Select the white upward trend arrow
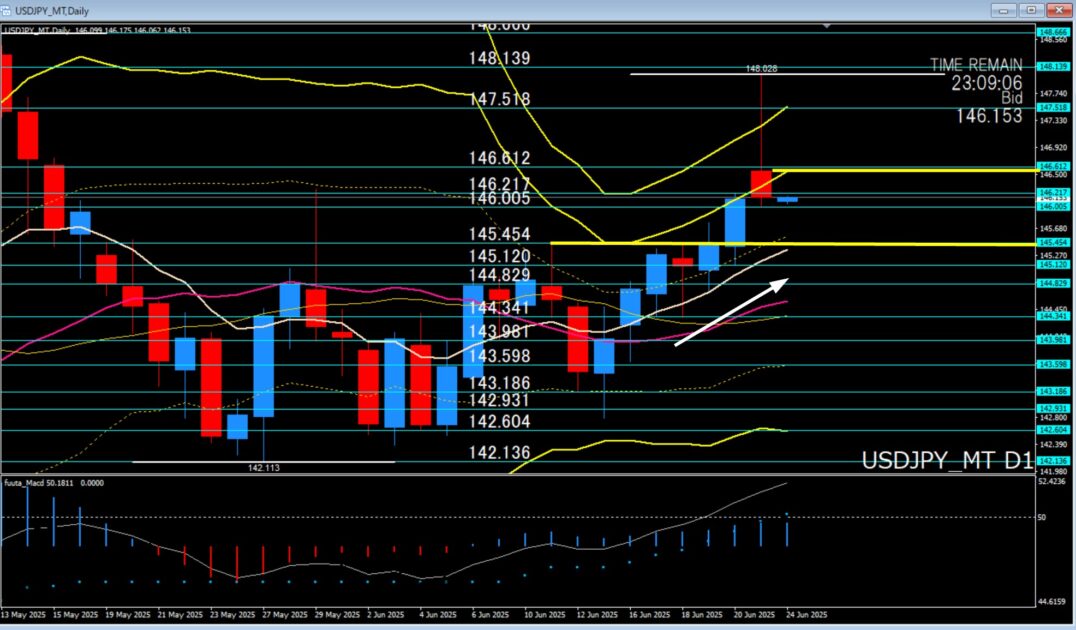Image resolution: width=1076 pixels, height=630 pixels. pyautogui.click(x=732, y=312)
